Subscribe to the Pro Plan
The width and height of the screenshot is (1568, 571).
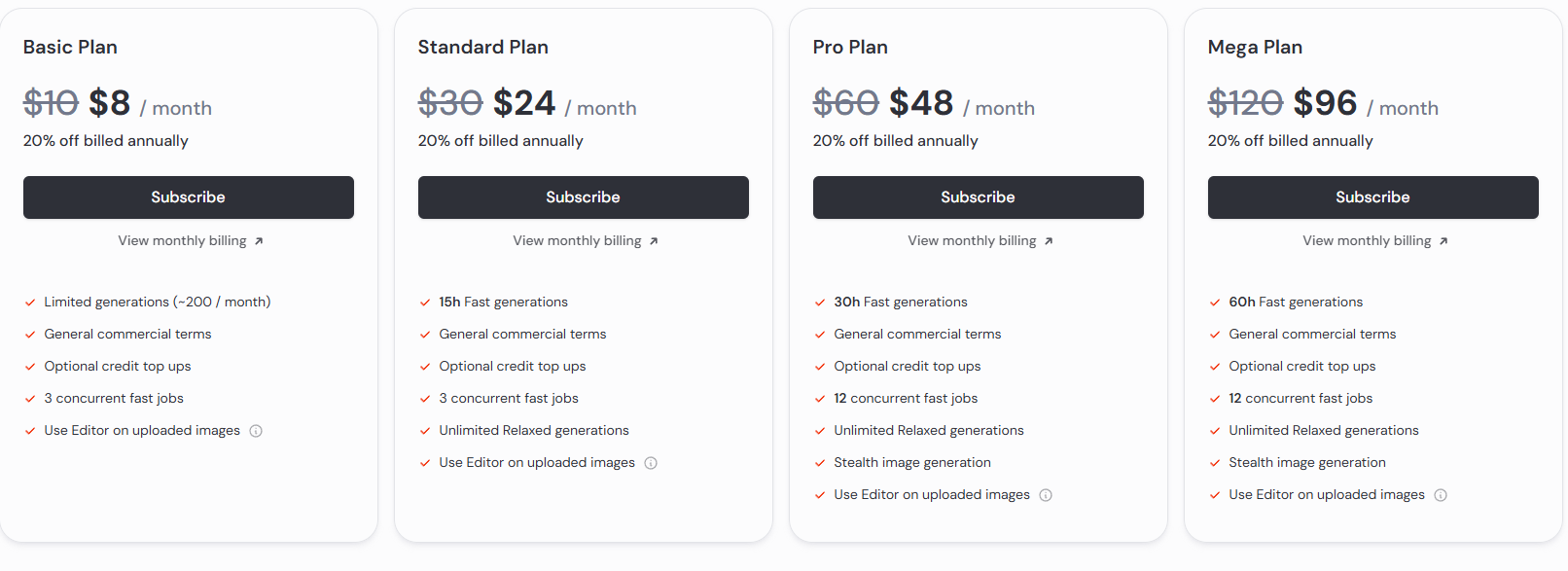click(979, 197)
